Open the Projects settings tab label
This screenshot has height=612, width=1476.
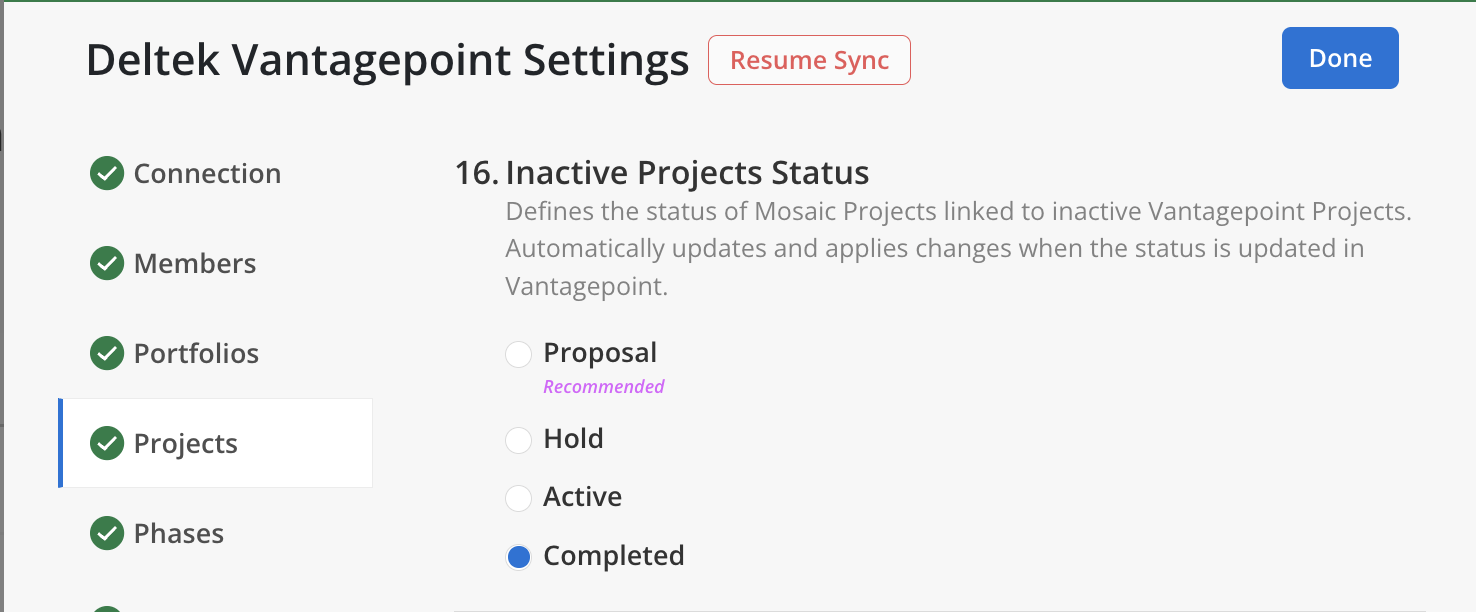(186, 444)
